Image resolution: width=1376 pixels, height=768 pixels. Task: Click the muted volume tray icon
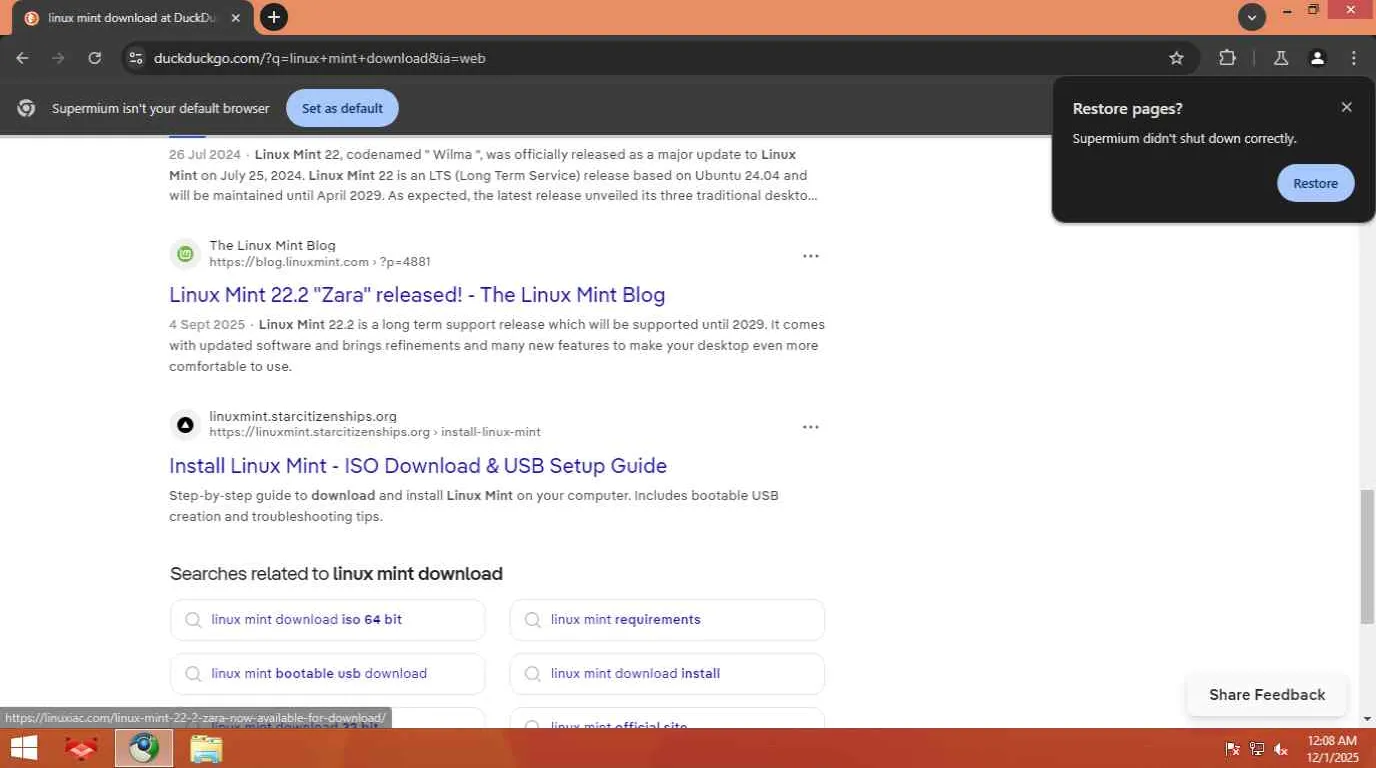coord(1281,749)
